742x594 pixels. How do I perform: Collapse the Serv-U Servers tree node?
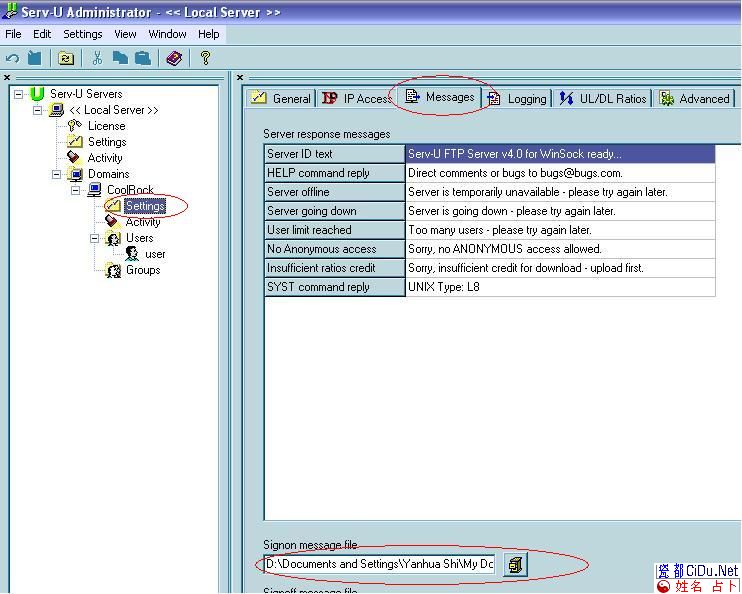tap(19, 94)
